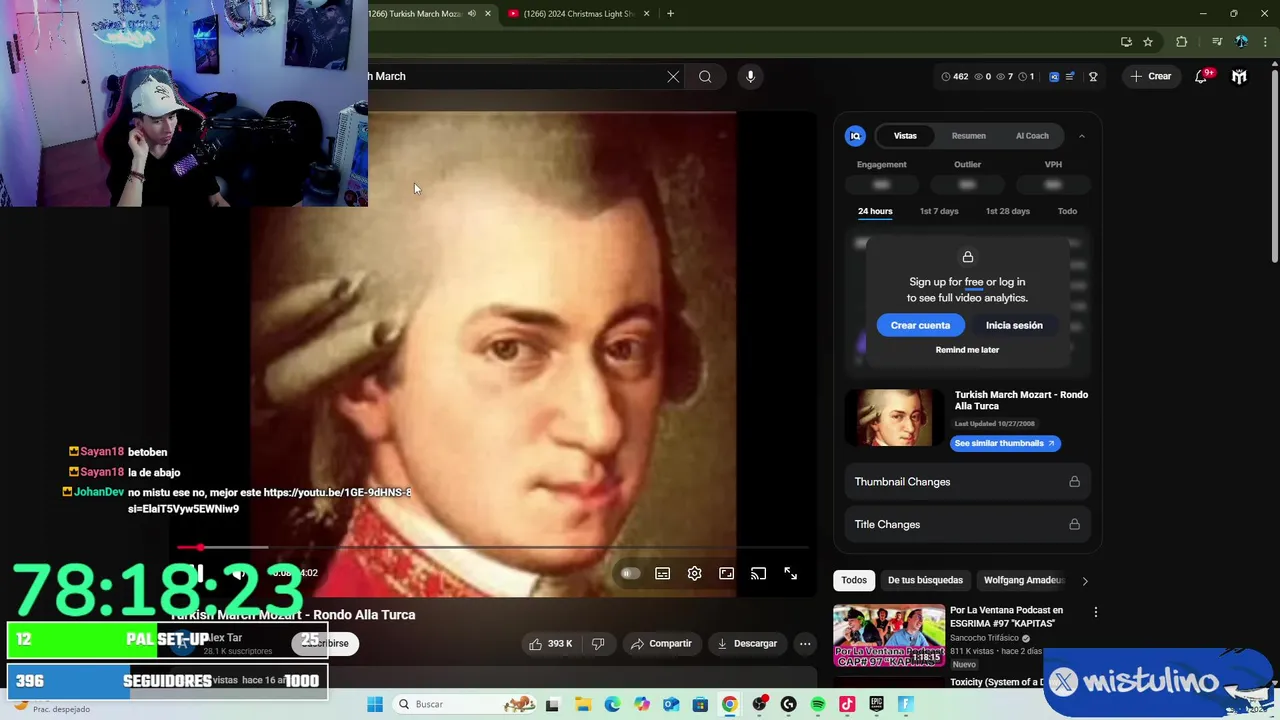Select 1st 7 days tab
1280x720 pixels.
[x=939, y=211]
